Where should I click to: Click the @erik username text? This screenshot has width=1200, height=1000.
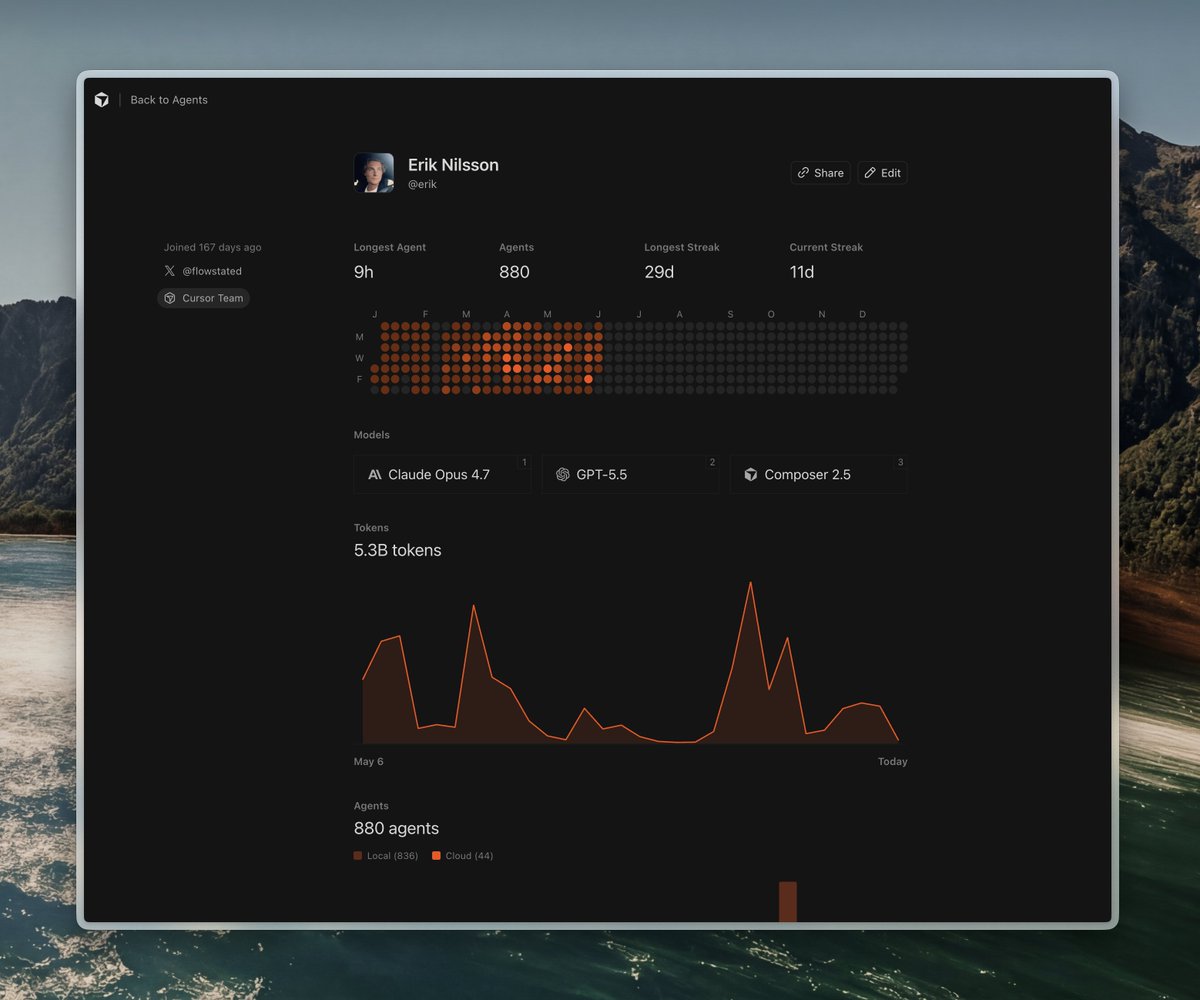(x=422, y=185)
